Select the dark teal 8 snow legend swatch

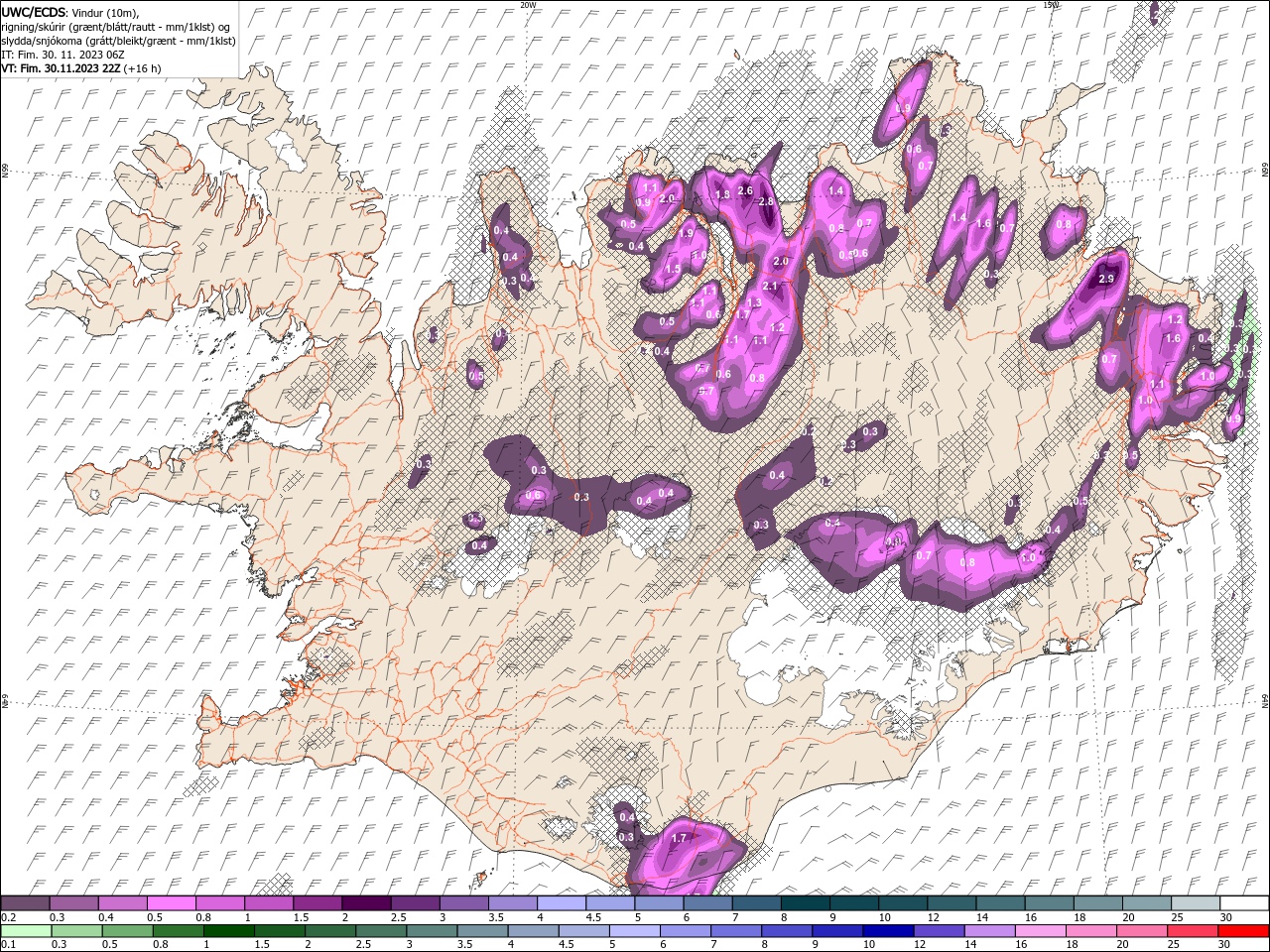pos(806,903)
